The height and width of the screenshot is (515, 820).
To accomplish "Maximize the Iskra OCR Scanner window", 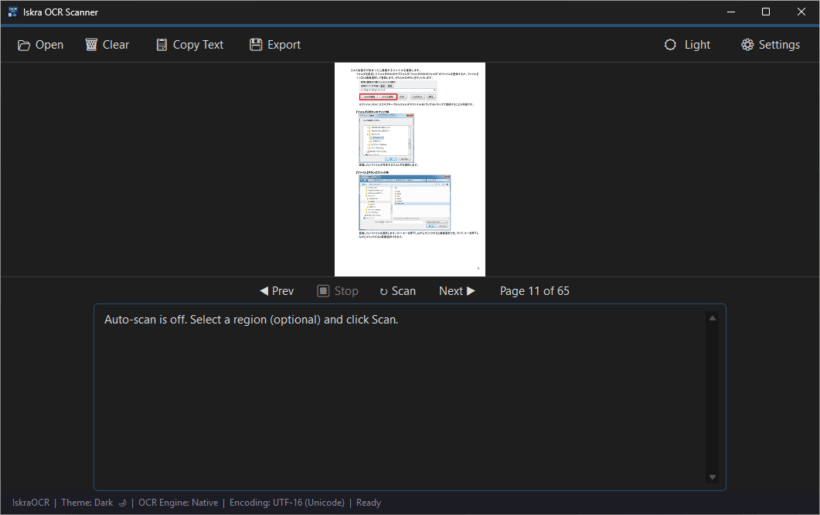I will click(766, 12).
